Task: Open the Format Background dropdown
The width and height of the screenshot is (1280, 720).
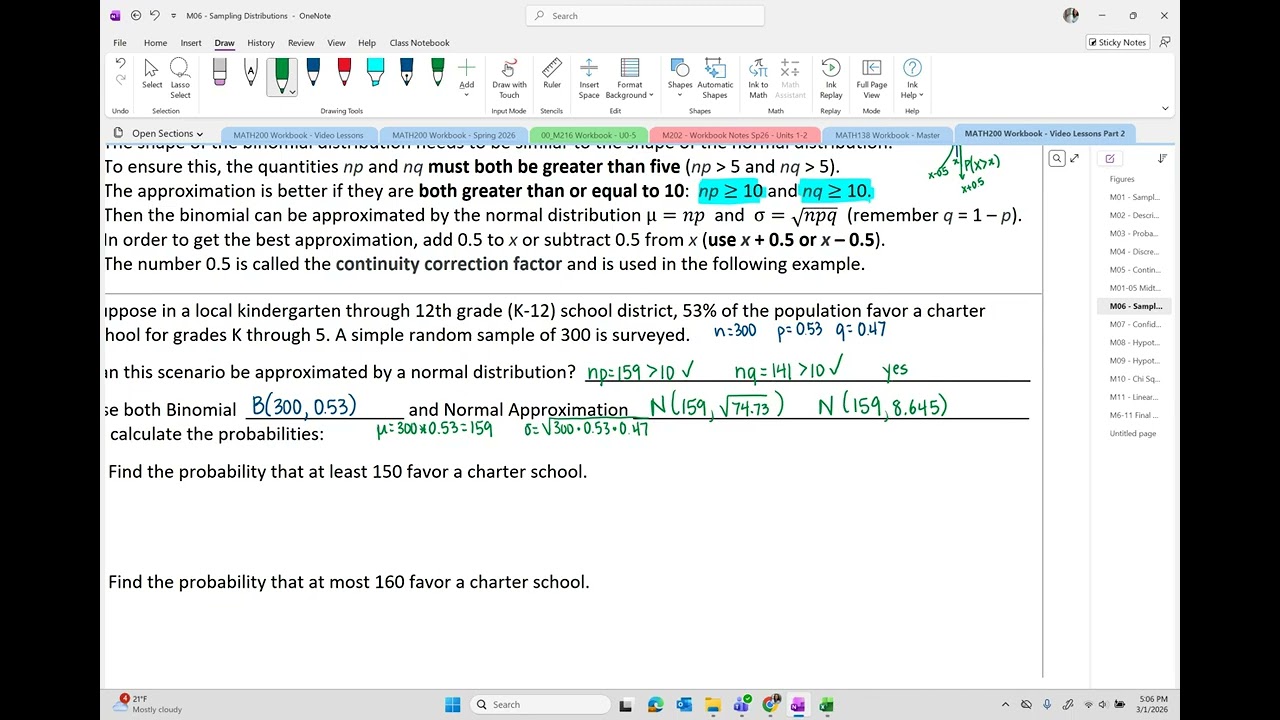Action: point(630,78)
